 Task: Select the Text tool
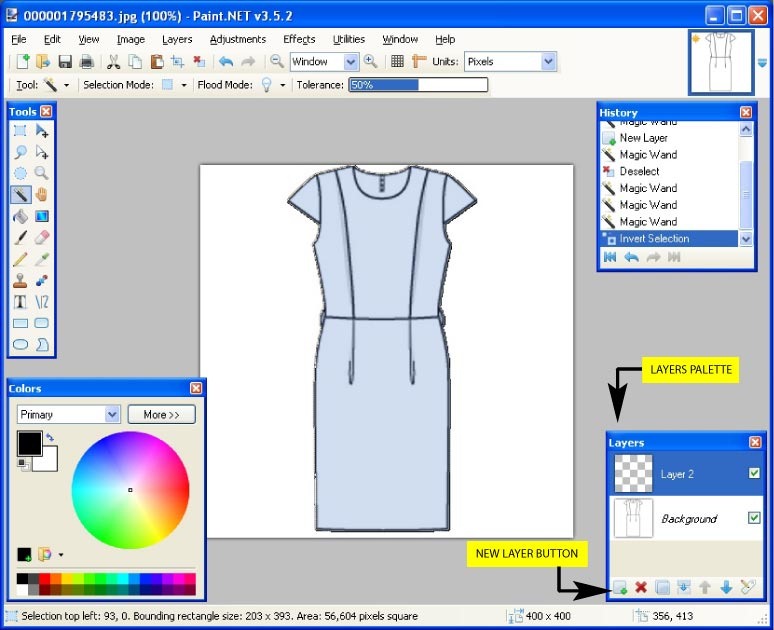(20, 302)
